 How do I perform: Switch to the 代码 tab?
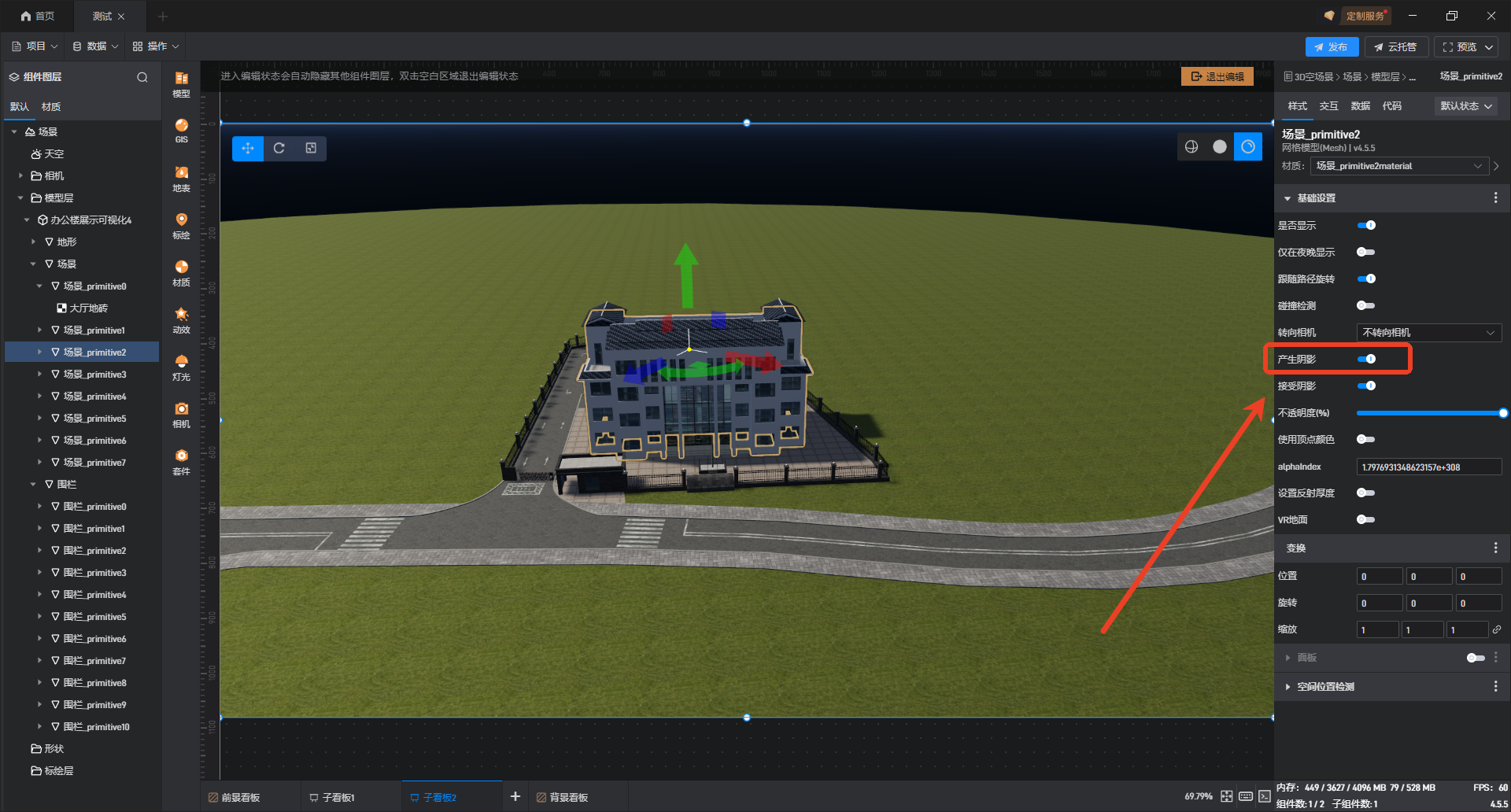pyautogui.click(x=1392, y=106)
